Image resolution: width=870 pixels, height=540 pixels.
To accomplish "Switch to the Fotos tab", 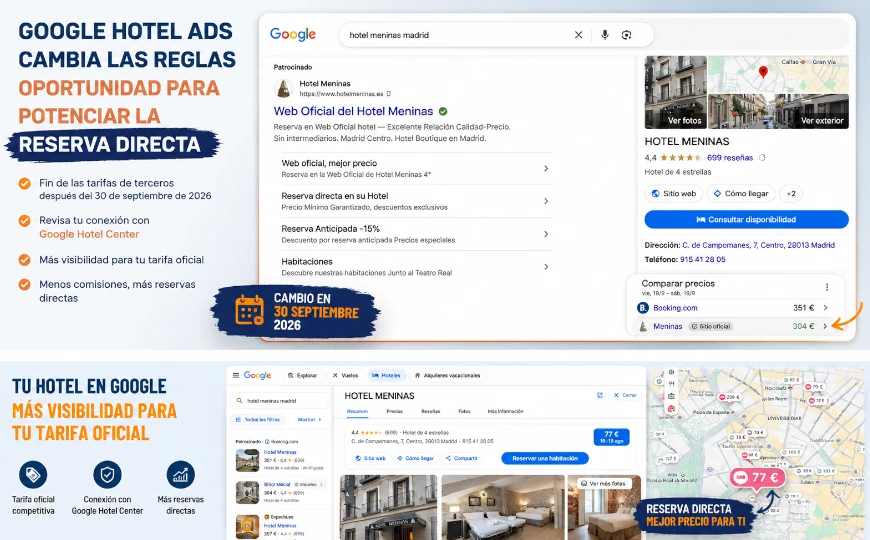I will [464, 411].
